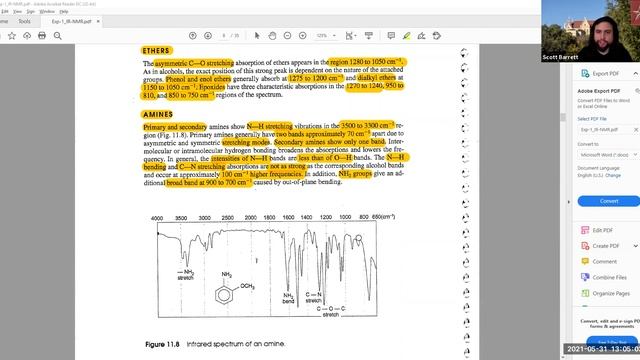Viewport: 640px width, 360px height.
Task: Switch to the Tools tab
Action: coord(24,21)
